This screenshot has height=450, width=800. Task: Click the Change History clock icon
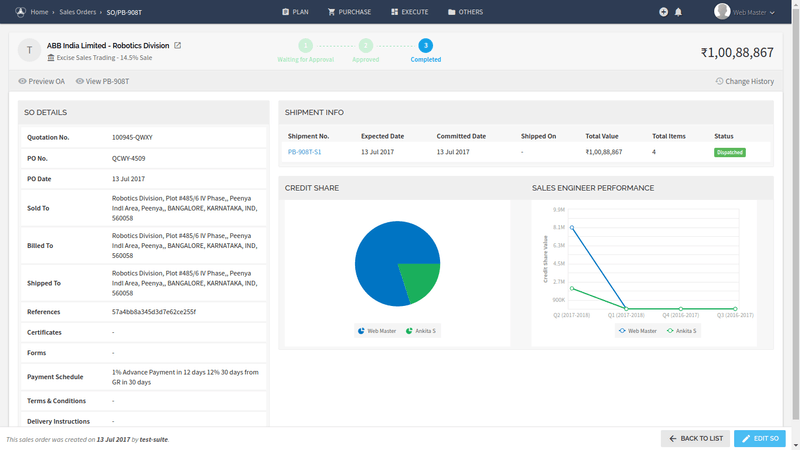[720, 81]
